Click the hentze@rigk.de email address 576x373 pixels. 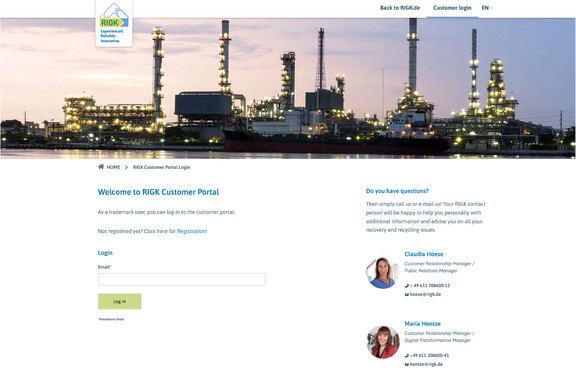point(426,364)
